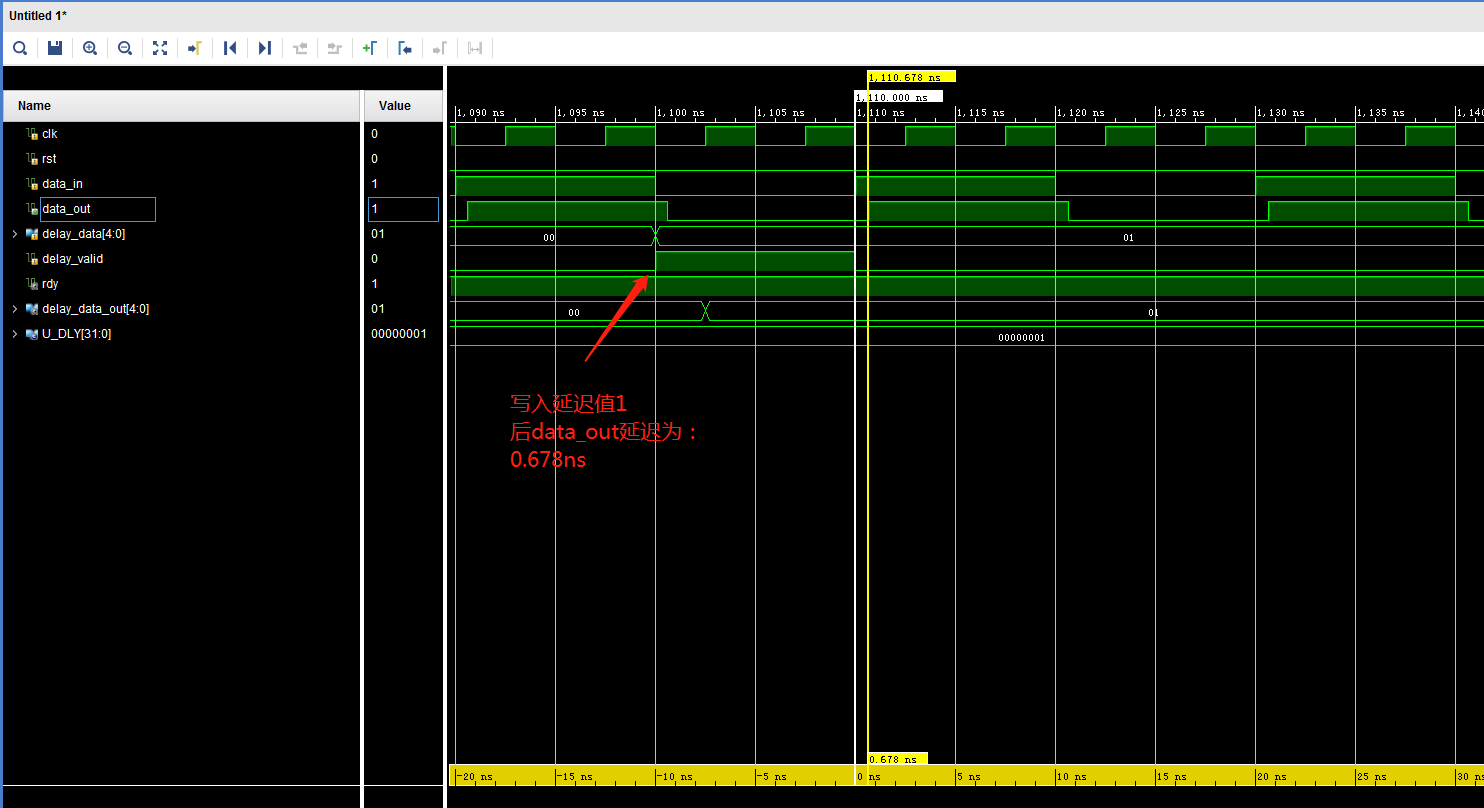The height and width of the screenshot is (808, 1484).
Task: Jump to time zero start
Action: [230, 48]
